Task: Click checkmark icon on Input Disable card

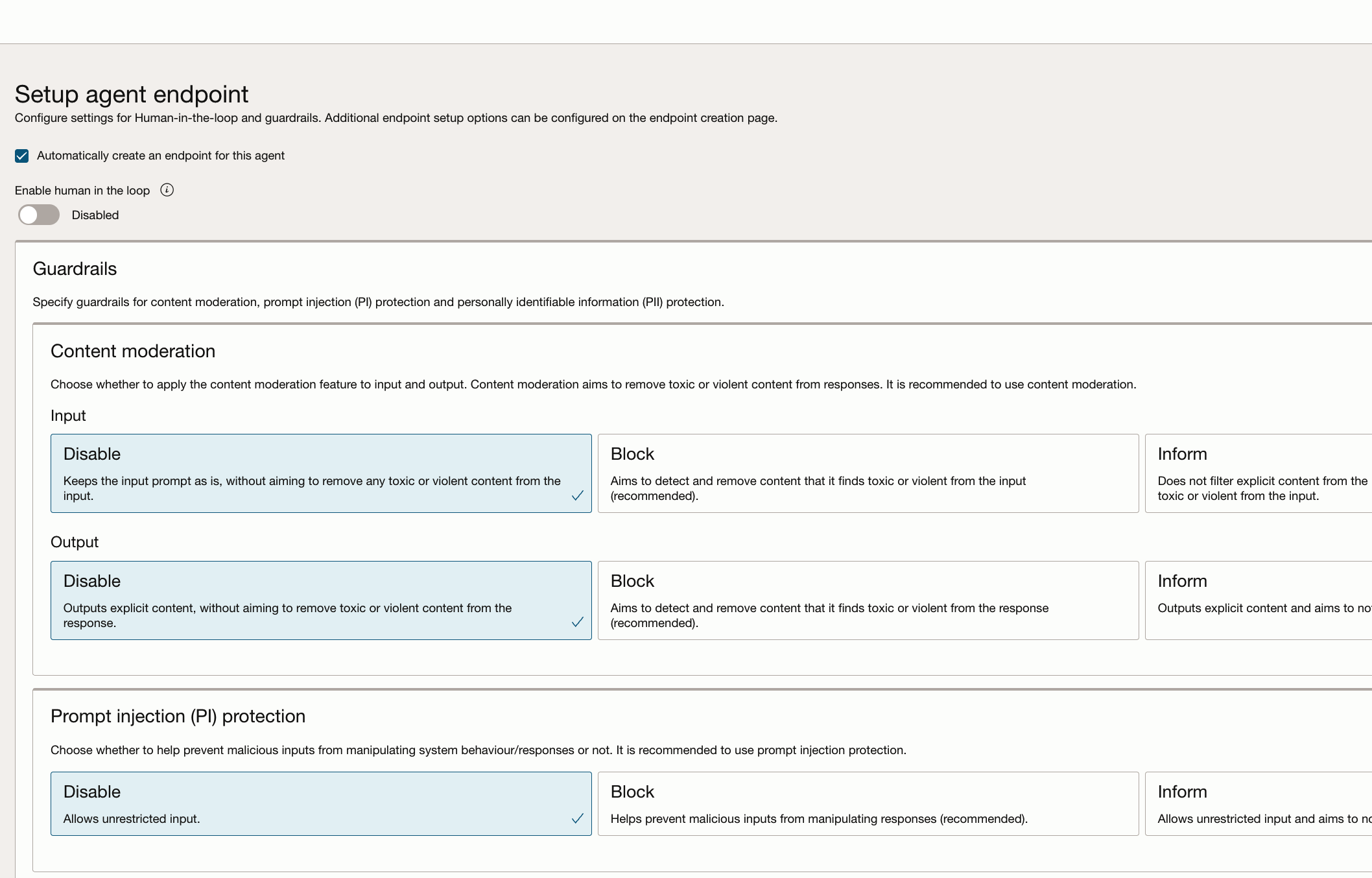Action: (x=577, y=495)
